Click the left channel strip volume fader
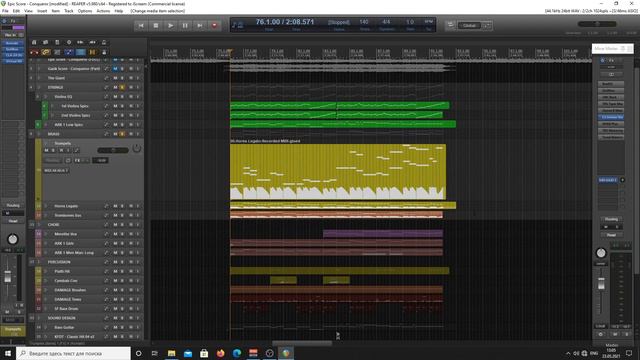Screen dimensions: 640x360 8,276
